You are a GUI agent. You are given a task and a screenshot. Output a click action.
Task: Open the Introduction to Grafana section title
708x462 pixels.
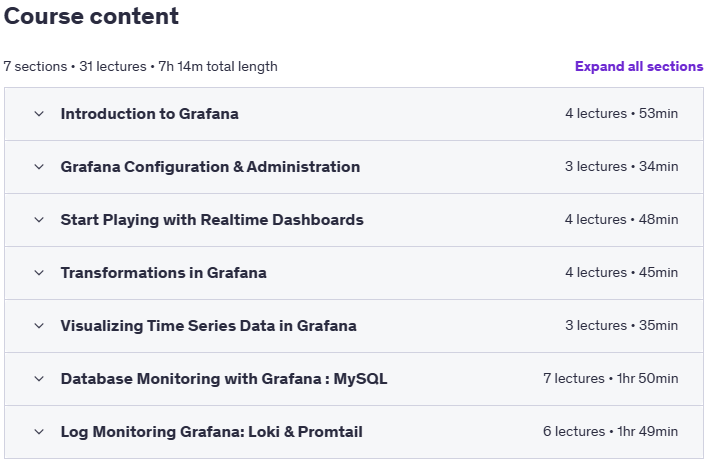click(149, 114)
